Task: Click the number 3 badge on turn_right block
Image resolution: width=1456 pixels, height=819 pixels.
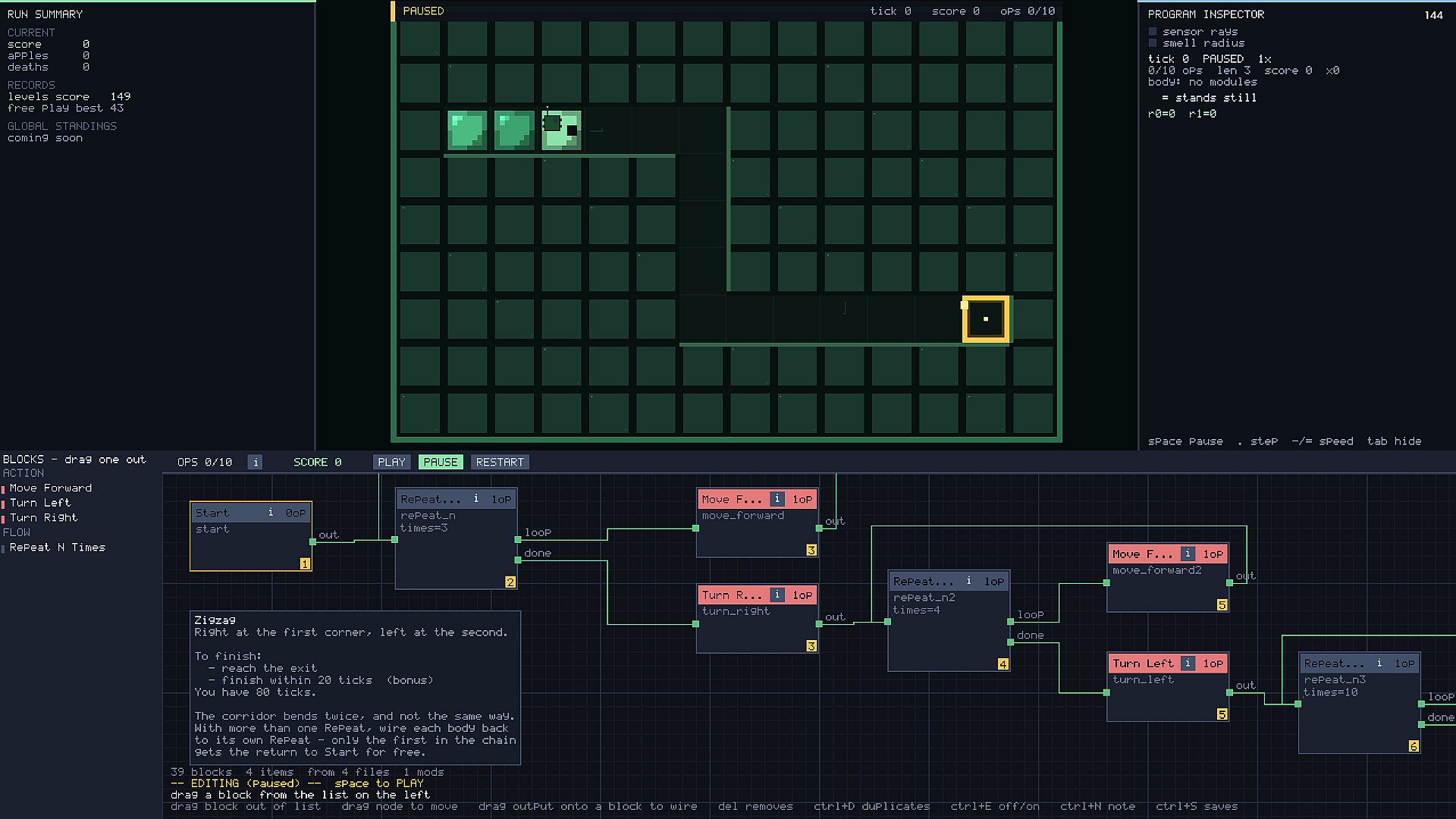Action: pos(811,645)
